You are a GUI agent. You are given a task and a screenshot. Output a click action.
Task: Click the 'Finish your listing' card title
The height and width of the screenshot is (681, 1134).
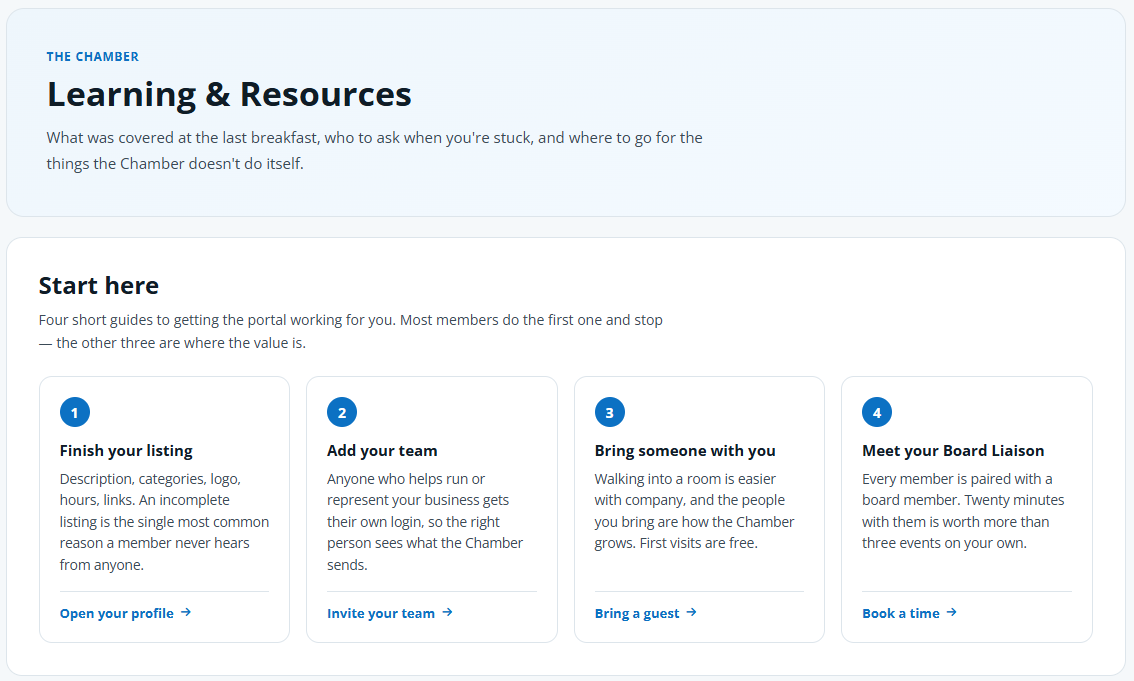[126, 450]
